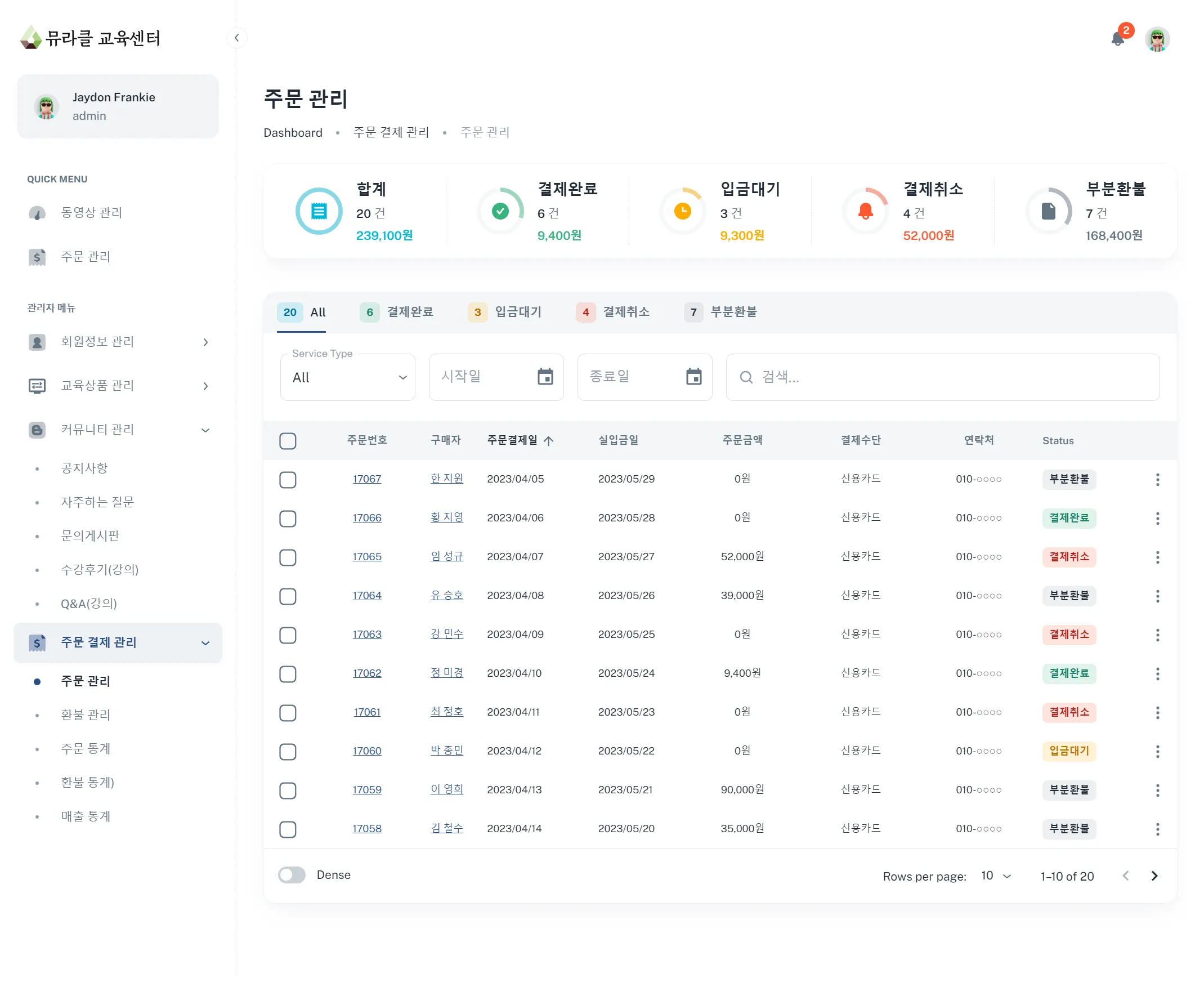Image resolution: width=1204 pixels, height=987 pixels.
Task: Collapse the sidebar with the chevron button
Action: tap(236, 38)
